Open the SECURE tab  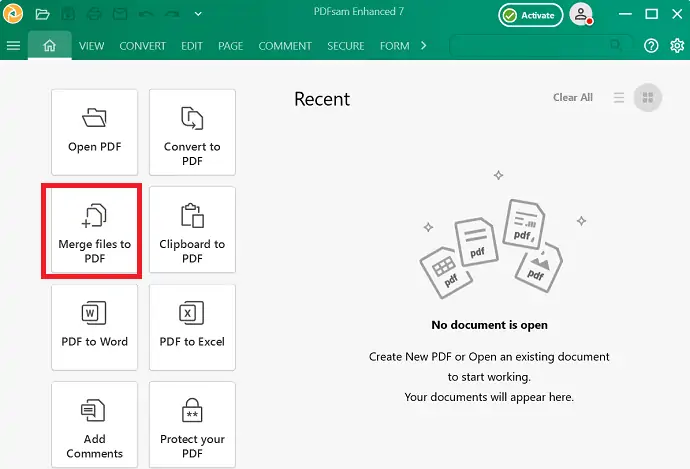[x=346, y=46]
